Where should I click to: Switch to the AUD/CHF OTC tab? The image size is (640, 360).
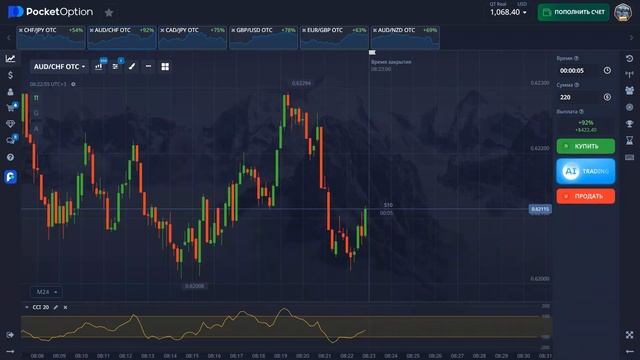click(122, 37)
